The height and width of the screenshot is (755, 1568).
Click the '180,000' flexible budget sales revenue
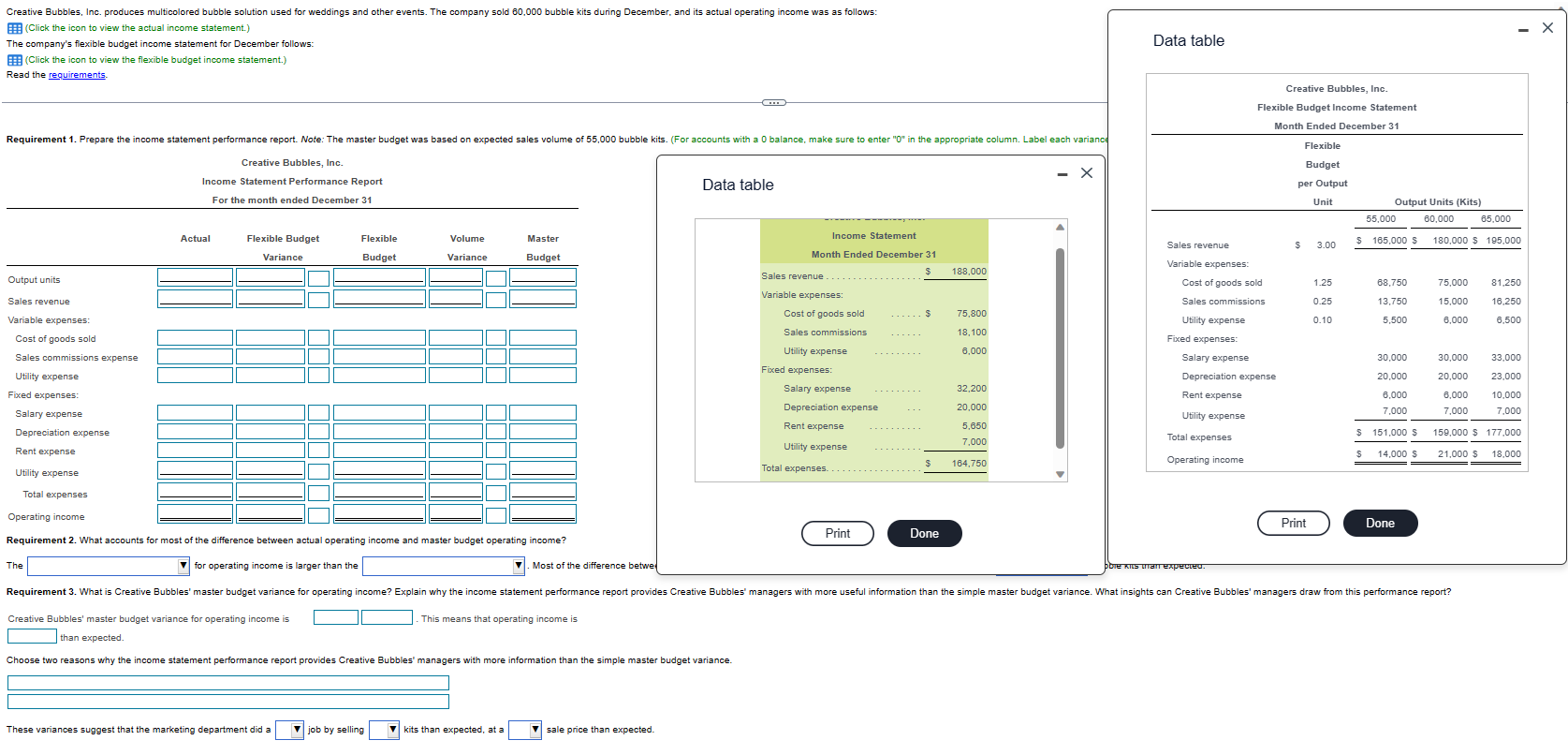pyautogui.click(x=1450, y=241)
